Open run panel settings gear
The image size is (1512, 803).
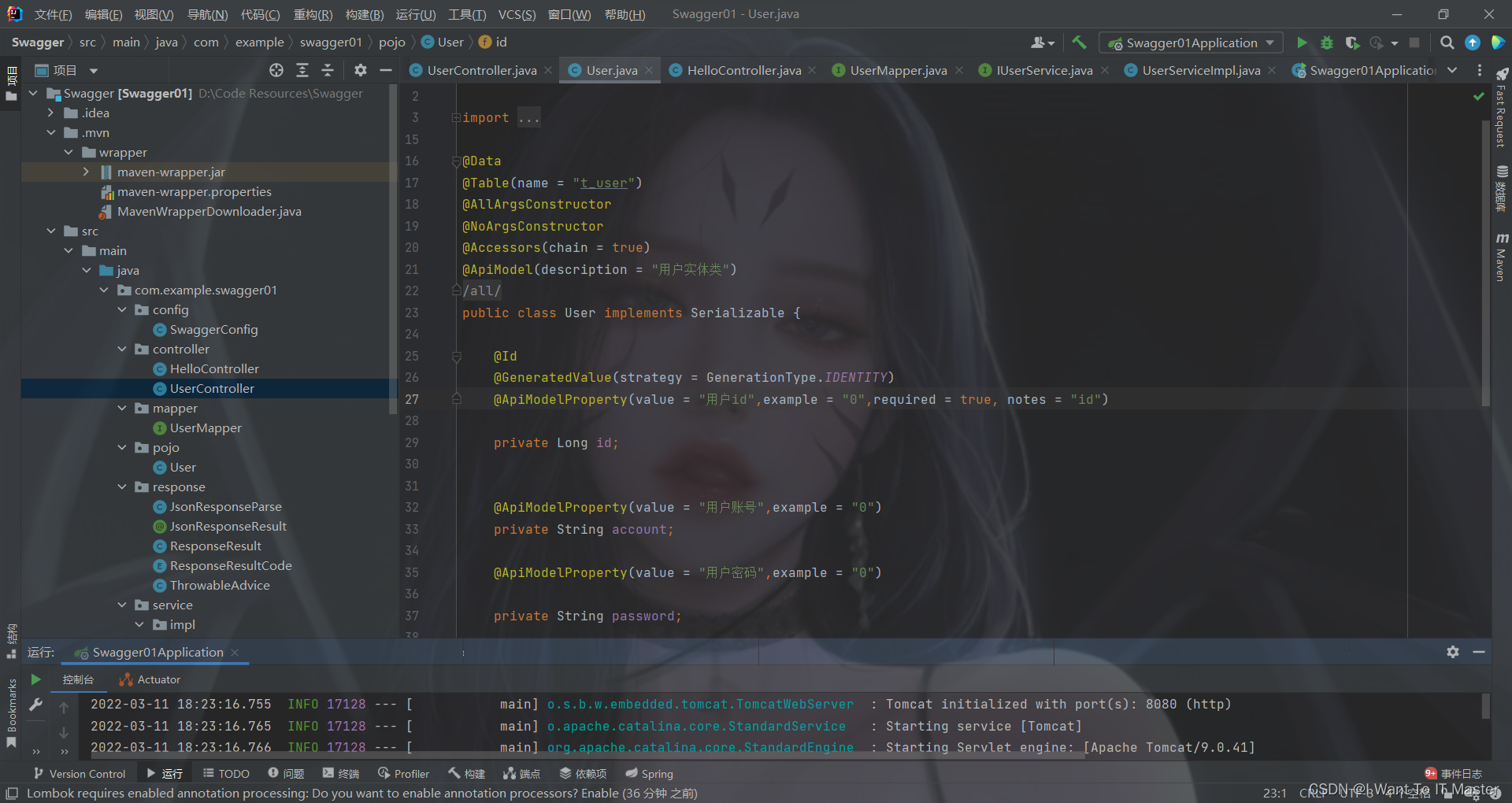click(1453, 652)
